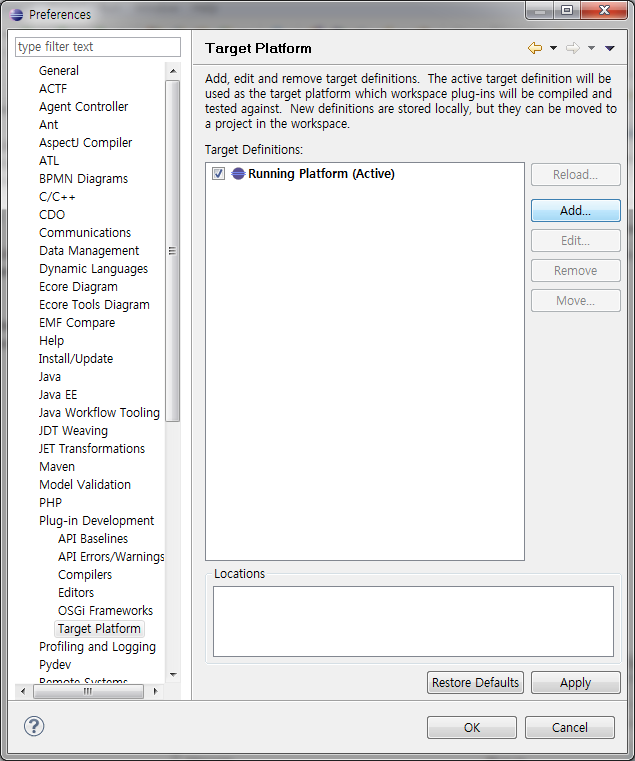Select Ecore Tools Diagram entry
Viewport: 635px width, 761px height.
(x=94, y=304)
